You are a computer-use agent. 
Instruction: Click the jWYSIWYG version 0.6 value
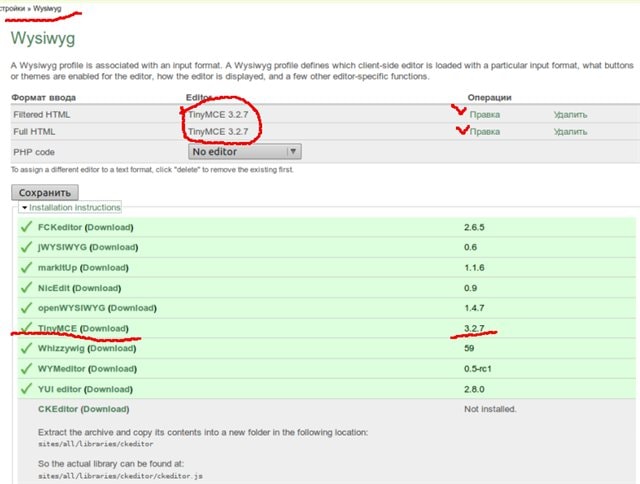[471, 247]
